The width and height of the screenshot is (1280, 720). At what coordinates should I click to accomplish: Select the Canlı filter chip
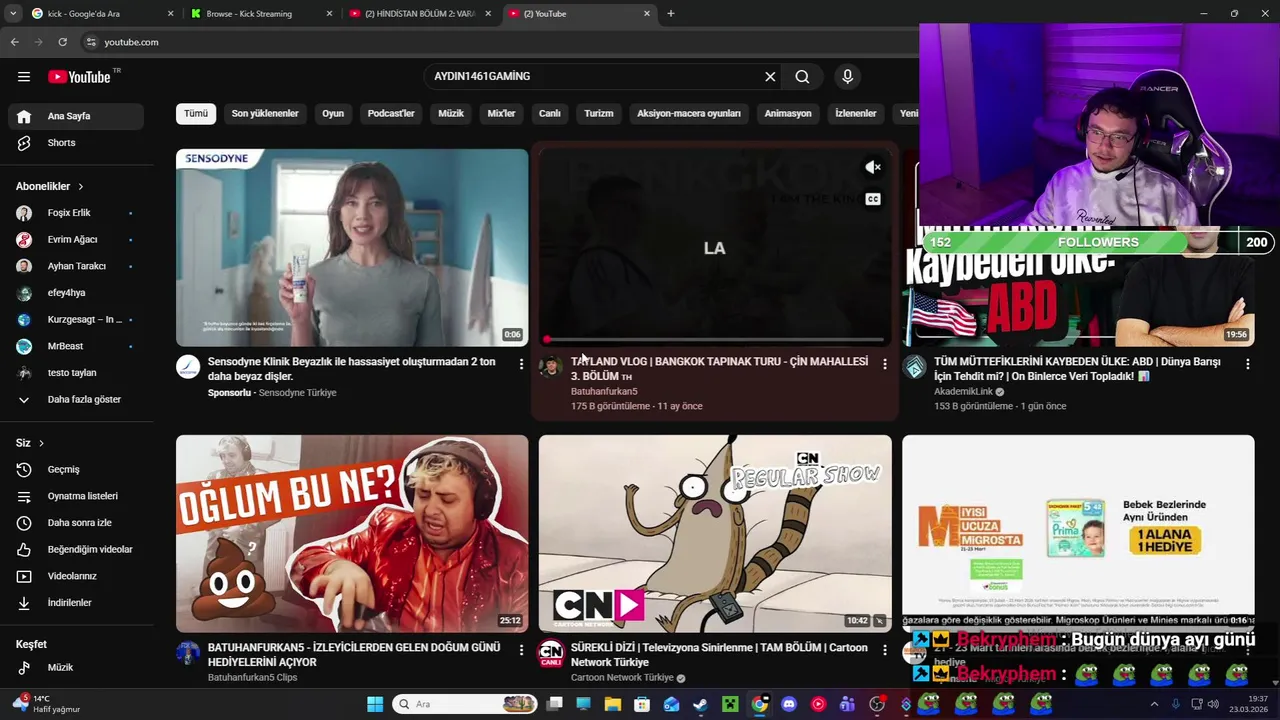[550, 114]
